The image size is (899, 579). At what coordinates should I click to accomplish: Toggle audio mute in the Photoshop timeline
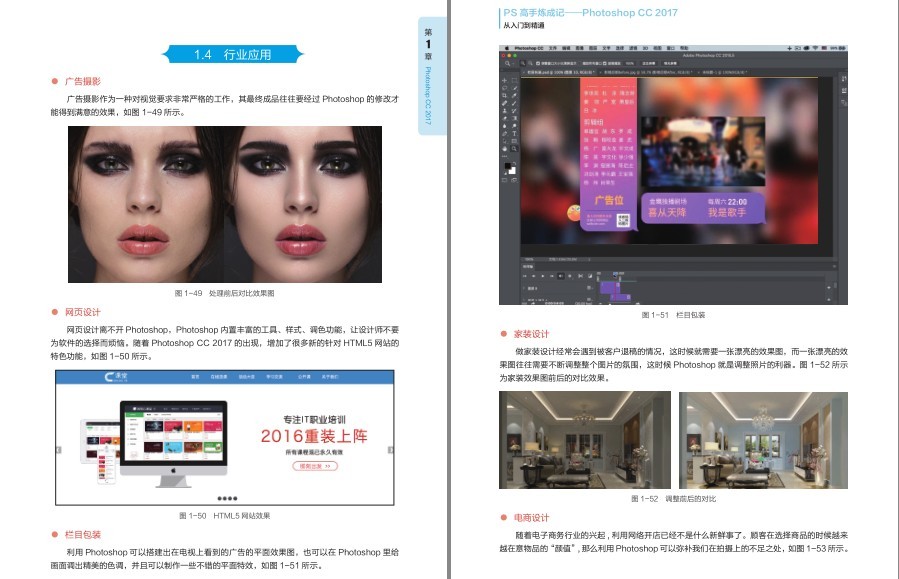(x=561, y=276)
